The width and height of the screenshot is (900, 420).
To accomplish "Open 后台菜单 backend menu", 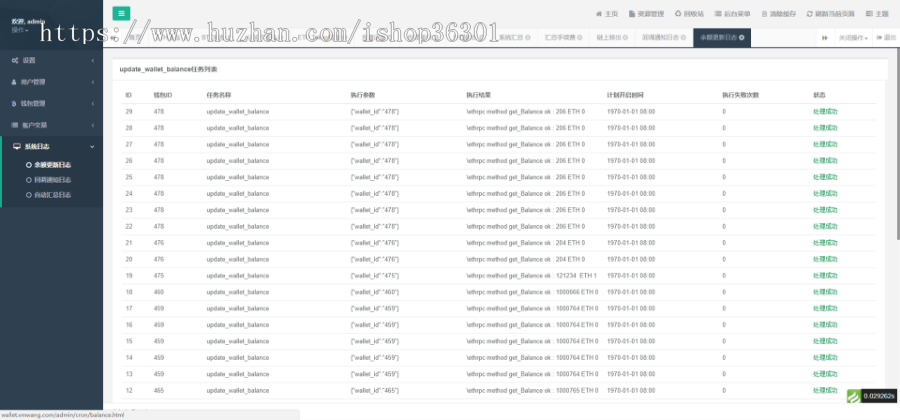I will [734, 14].
